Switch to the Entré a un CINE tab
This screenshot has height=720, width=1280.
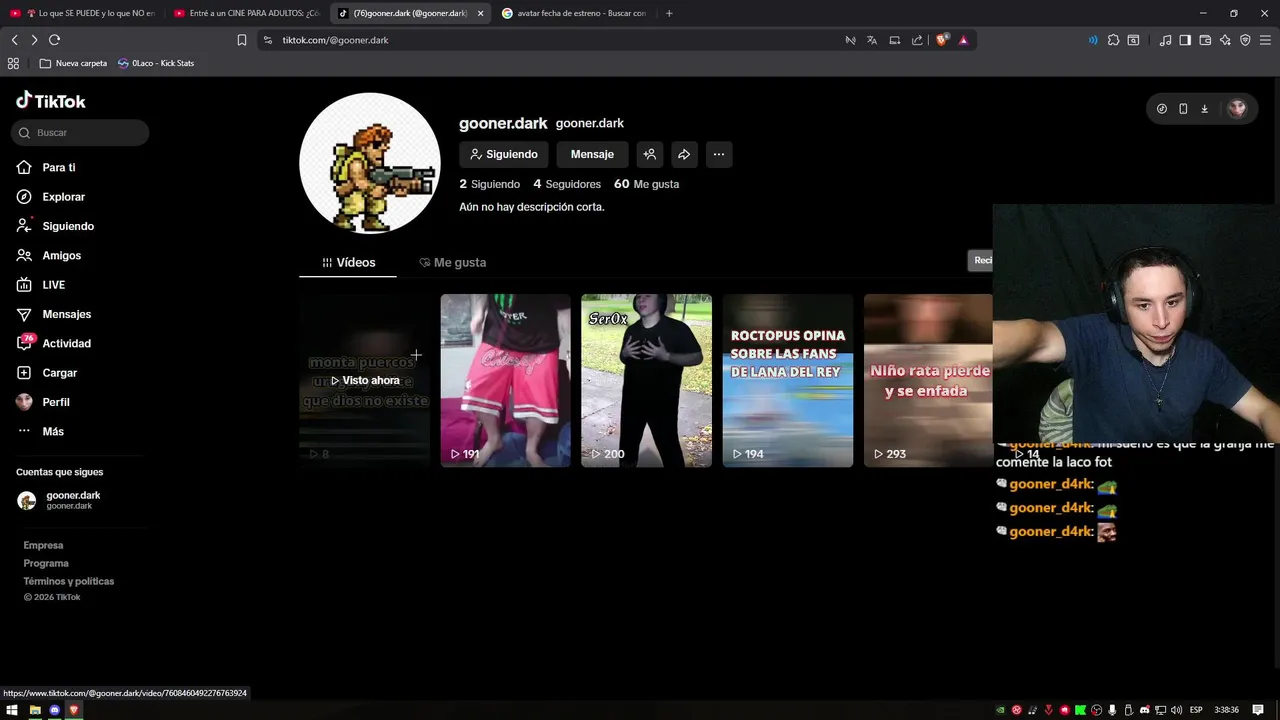coord(247,13)
